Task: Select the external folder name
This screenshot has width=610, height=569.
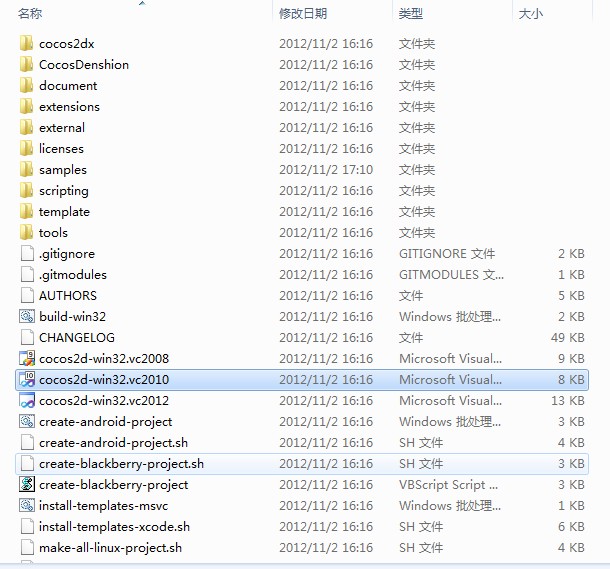Action: click(x=62, y=128)
